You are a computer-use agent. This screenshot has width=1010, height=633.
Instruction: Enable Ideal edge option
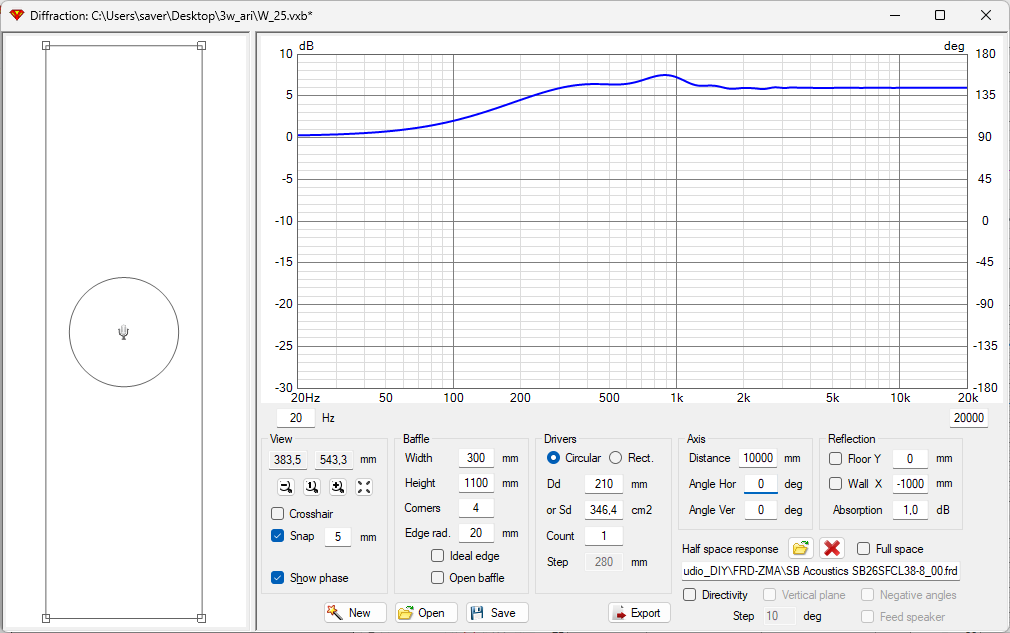(437, 556)
